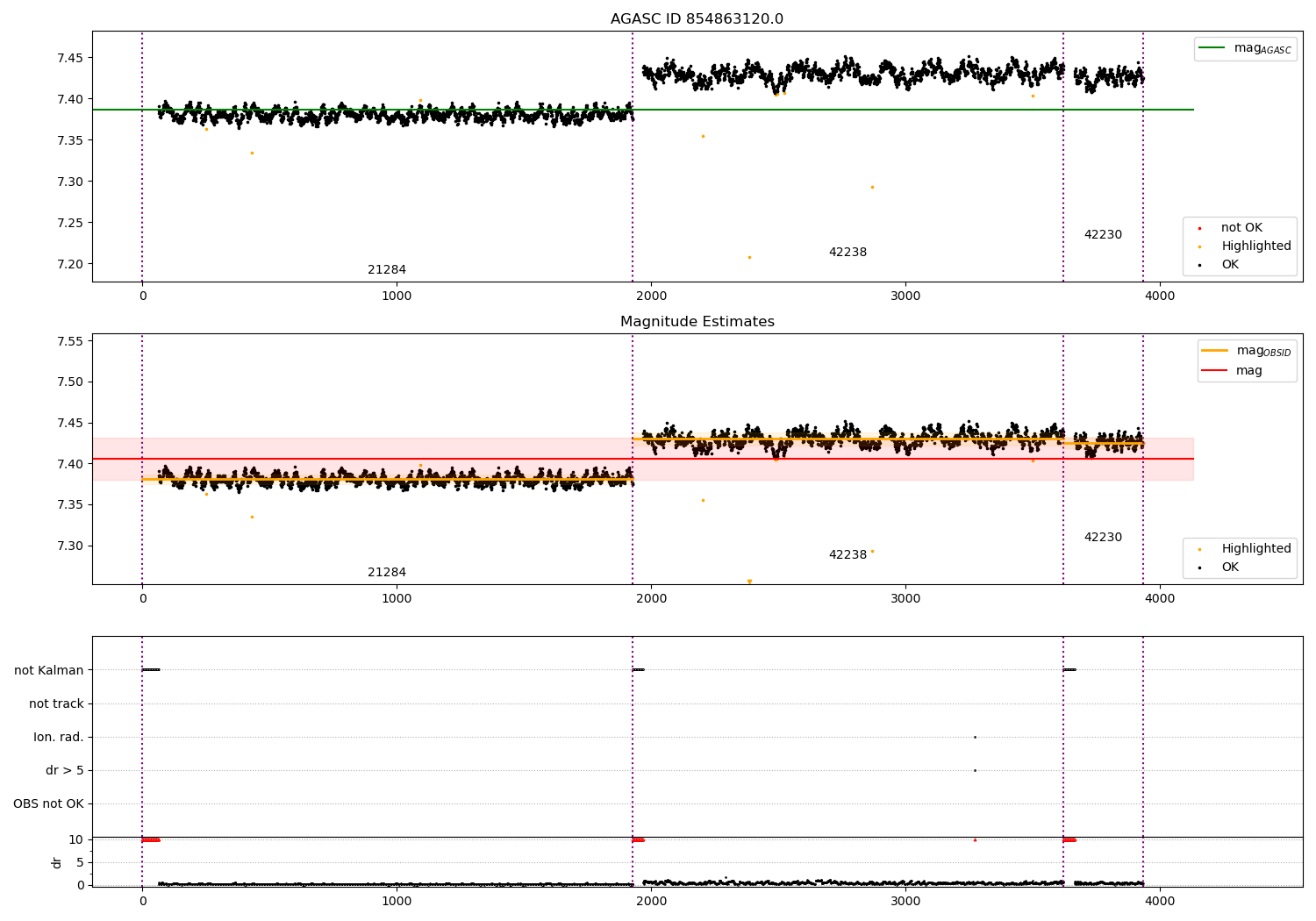Click the 7.40 y-tick in top plot

(x=70, y=99)
